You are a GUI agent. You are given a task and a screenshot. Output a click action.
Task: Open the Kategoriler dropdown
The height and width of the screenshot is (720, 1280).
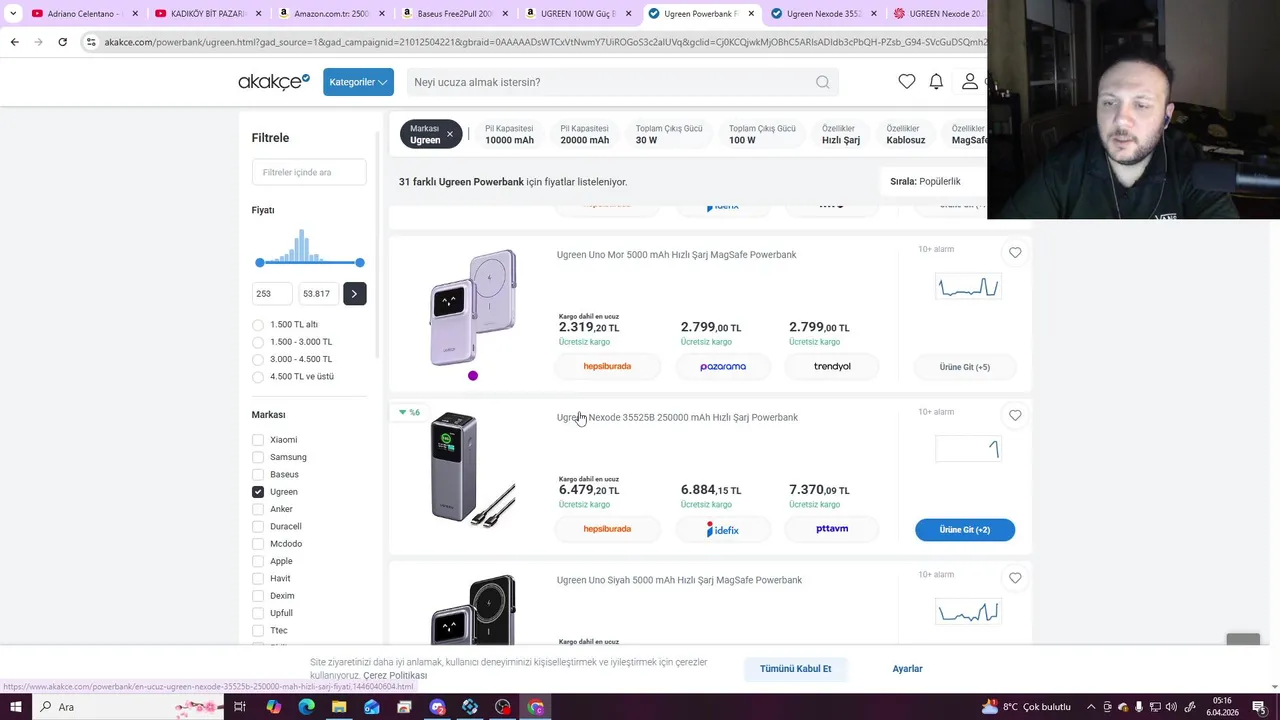358,82
